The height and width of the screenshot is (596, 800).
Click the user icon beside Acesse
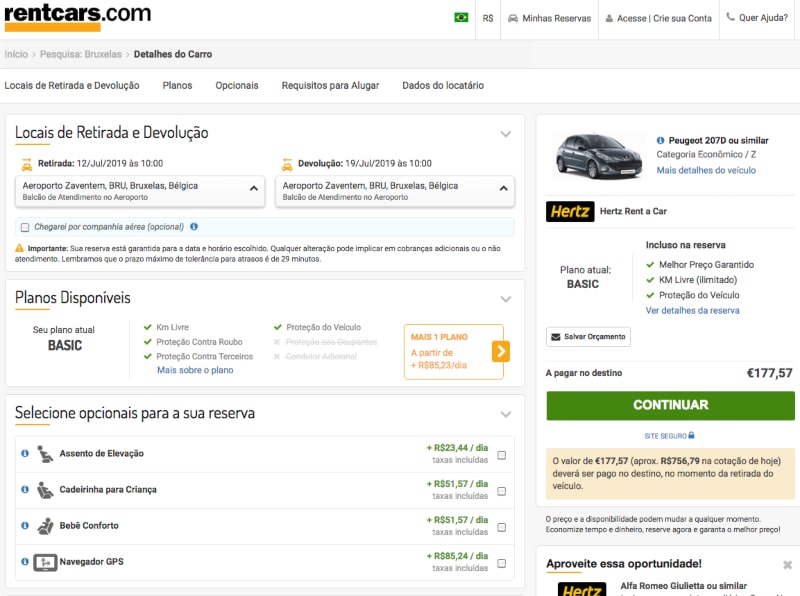tap(609, 19)
